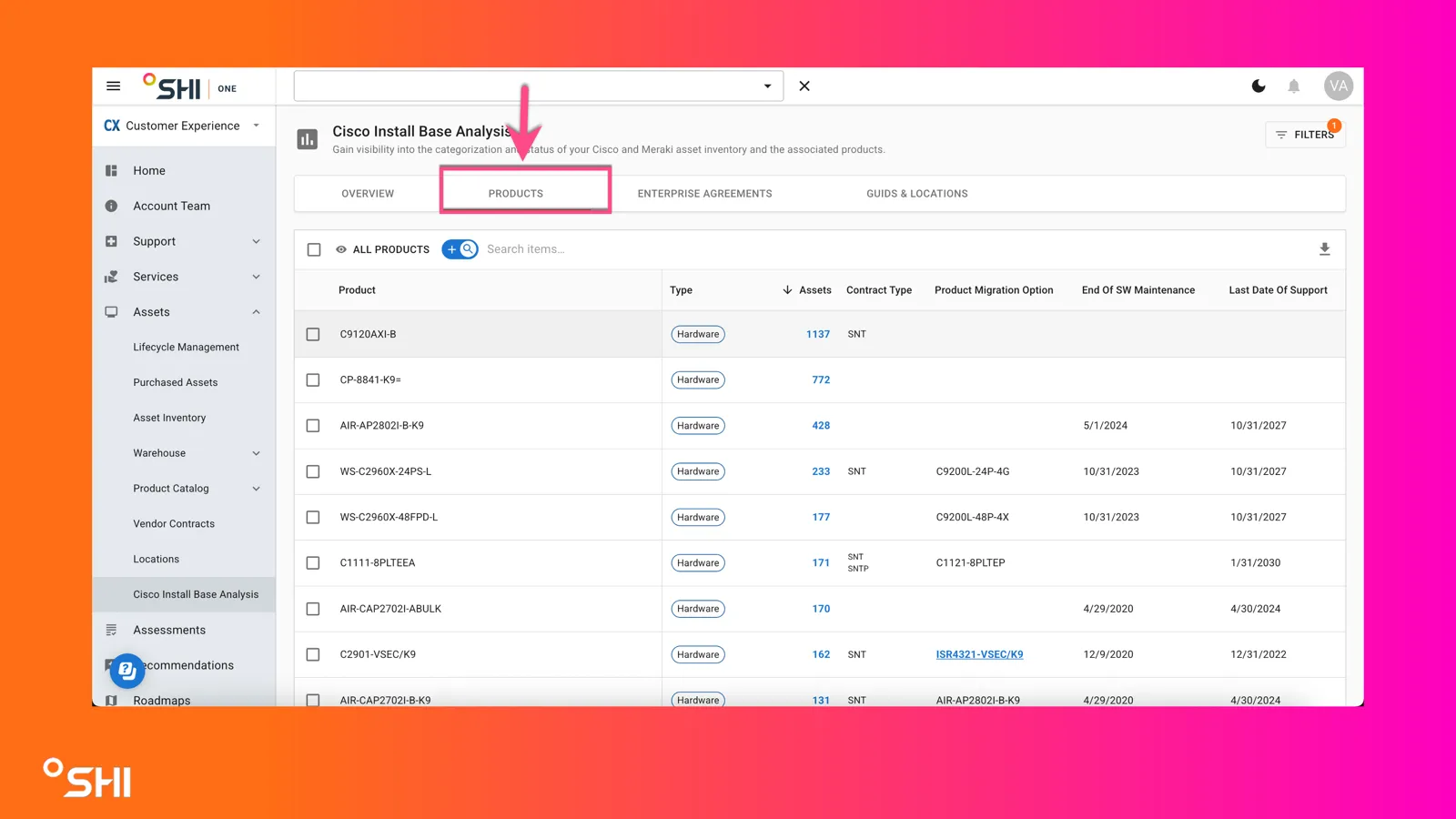
Task: Sort by the Product column header
Action: [357, 290]
